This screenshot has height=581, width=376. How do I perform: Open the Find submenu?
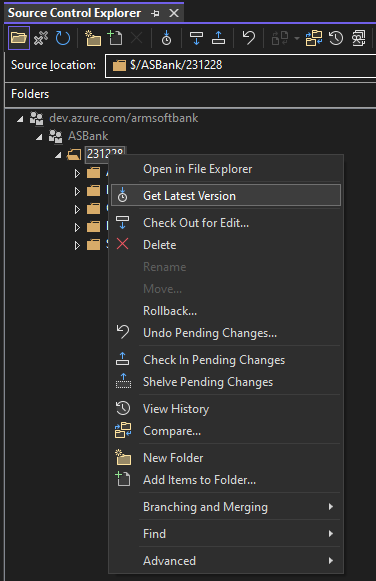tap(226, 534)
